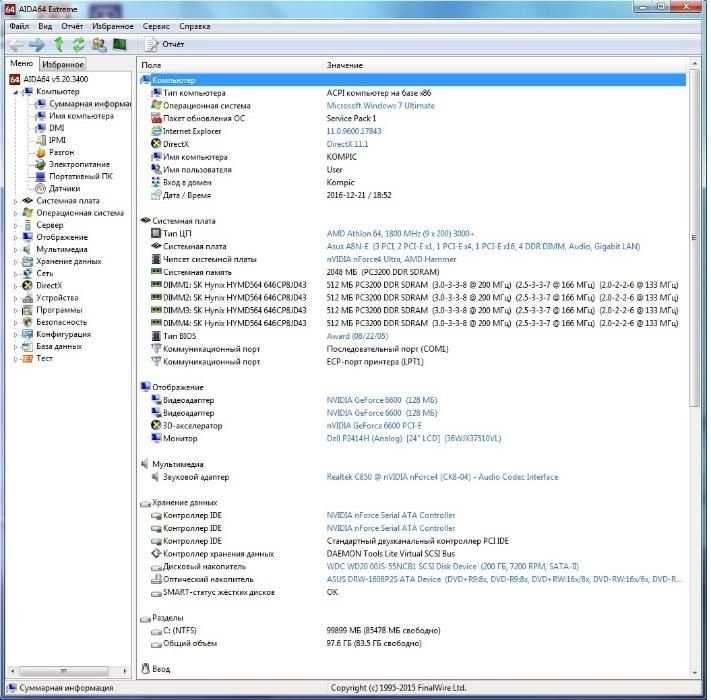
Task: Click the Электропитание icon in tree
Action: pyautogui.click(x=41, y=164)
